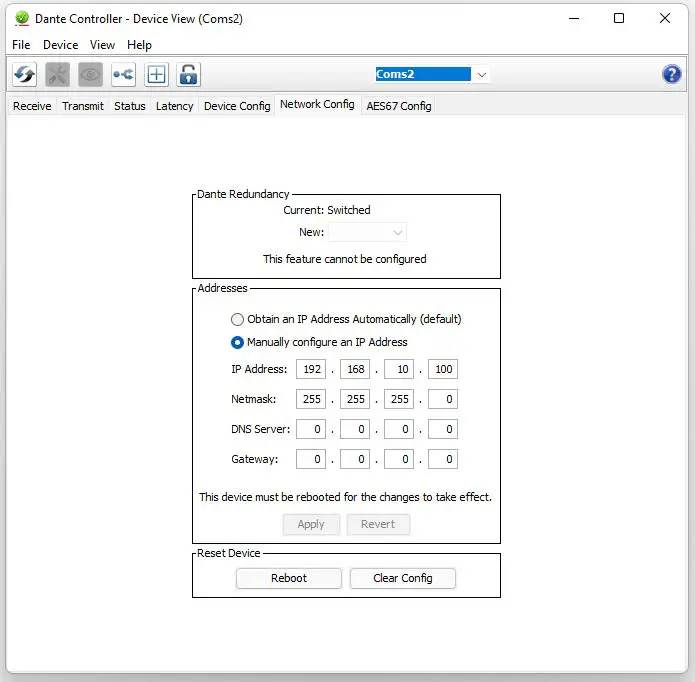
Task: Click the reboot required notice text
Action: pyautogui.click(x=345, y=497)
